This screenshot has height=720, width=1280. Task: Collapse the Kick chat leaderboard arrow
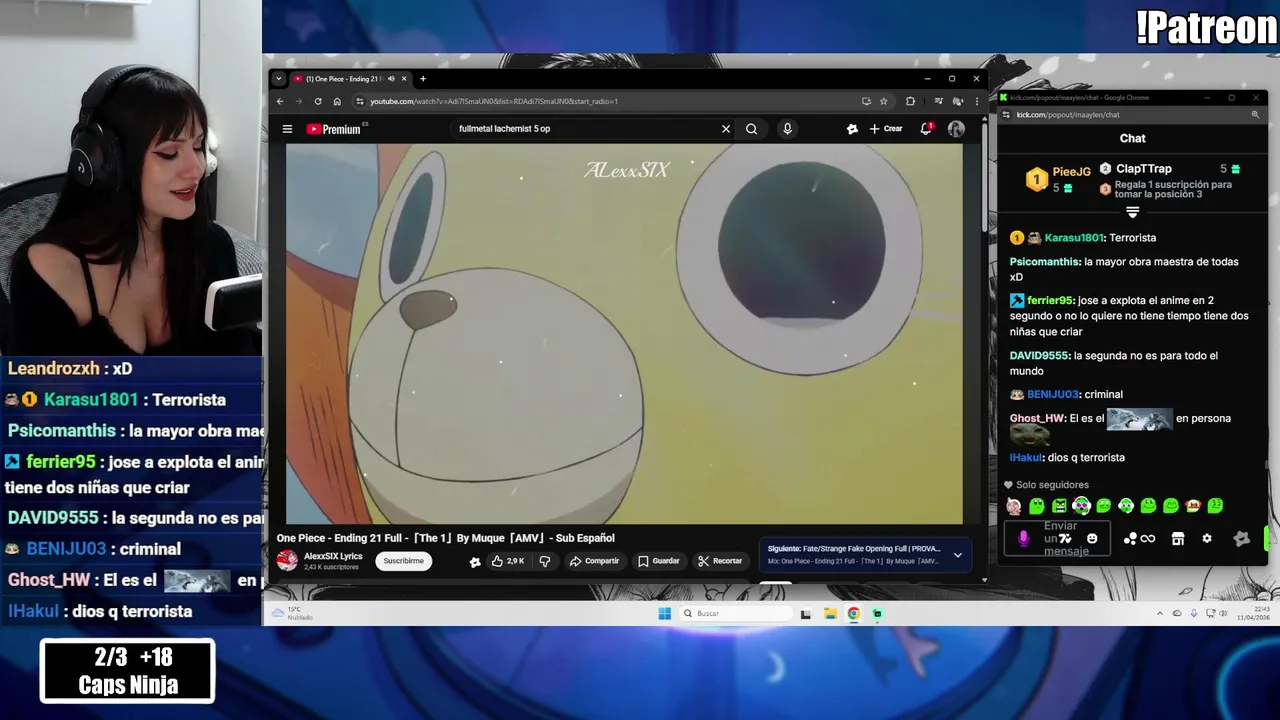pyautogui.click(x=1132, y=213)
